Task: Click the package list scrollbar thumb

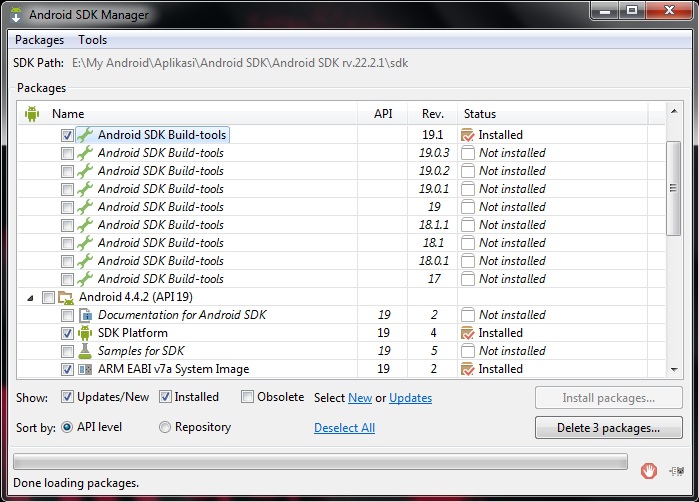Action: (674, 188)
